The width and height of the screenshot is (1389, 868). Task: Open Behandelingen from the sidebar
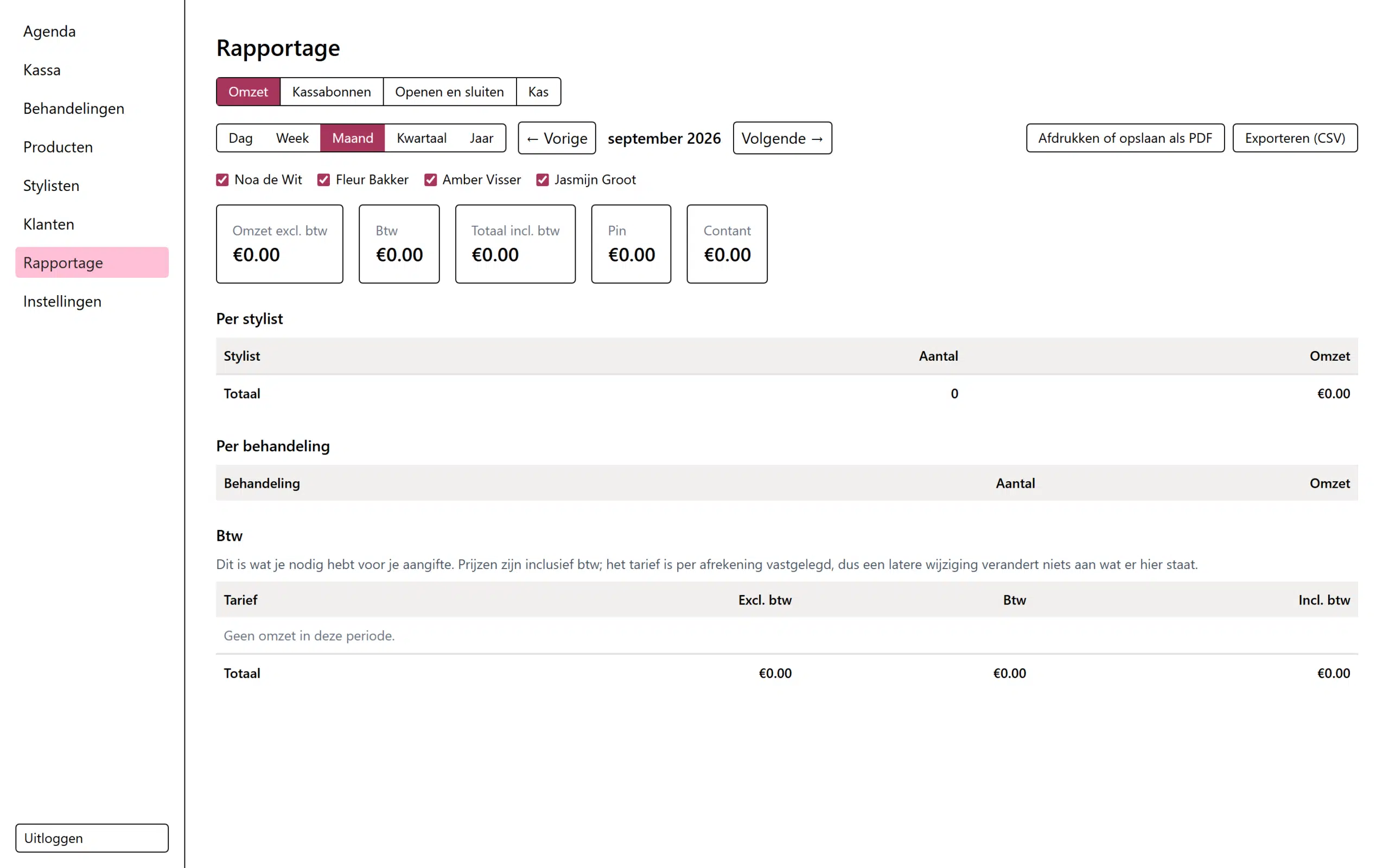point(92,108)
